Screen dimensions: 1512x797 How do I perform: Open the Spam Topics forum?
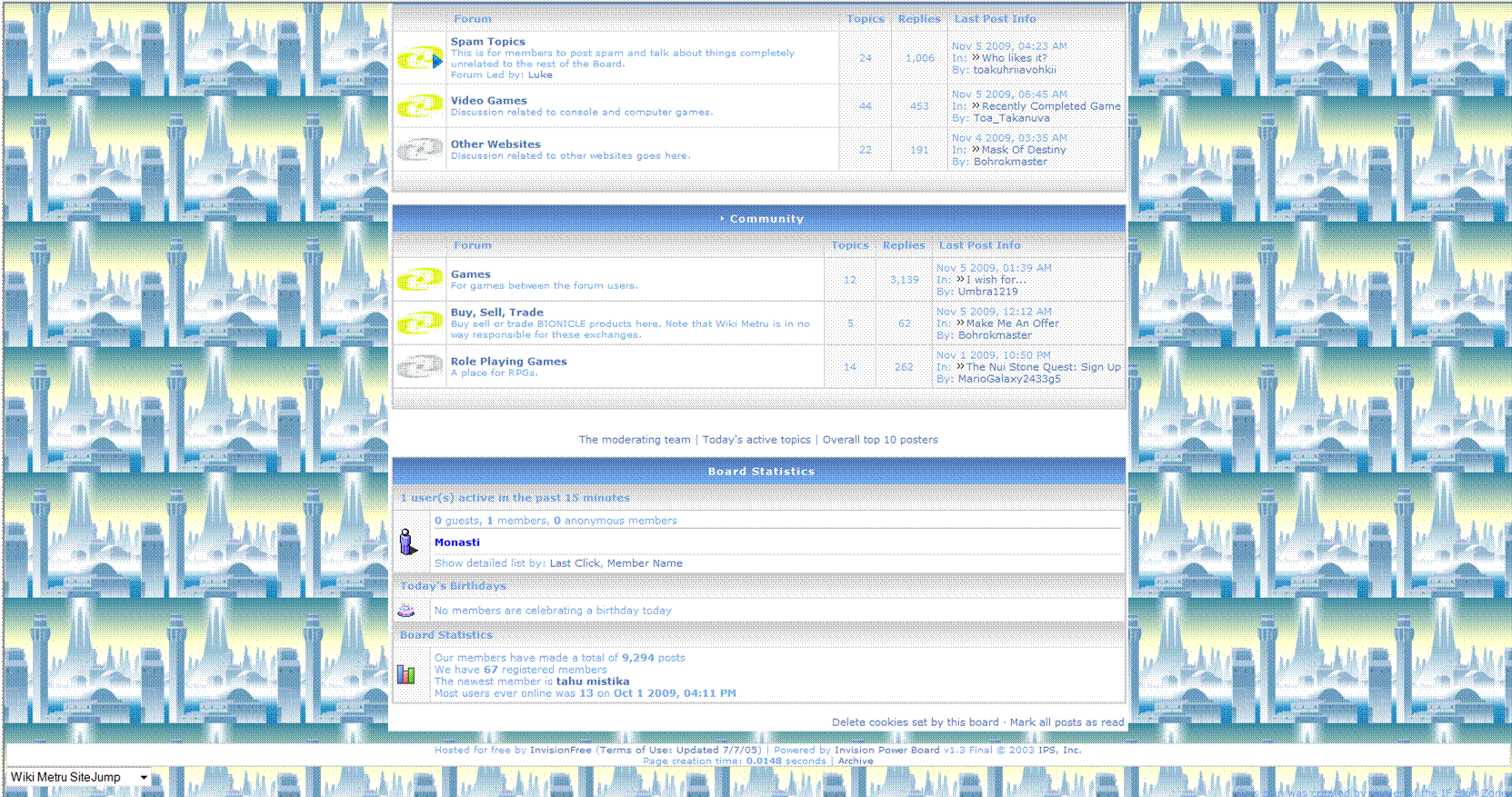click(488, 42)
